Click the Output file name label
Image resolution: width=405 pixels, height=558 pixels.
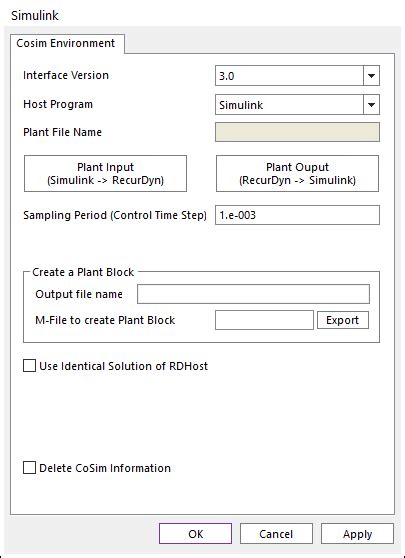pos(79,294)
